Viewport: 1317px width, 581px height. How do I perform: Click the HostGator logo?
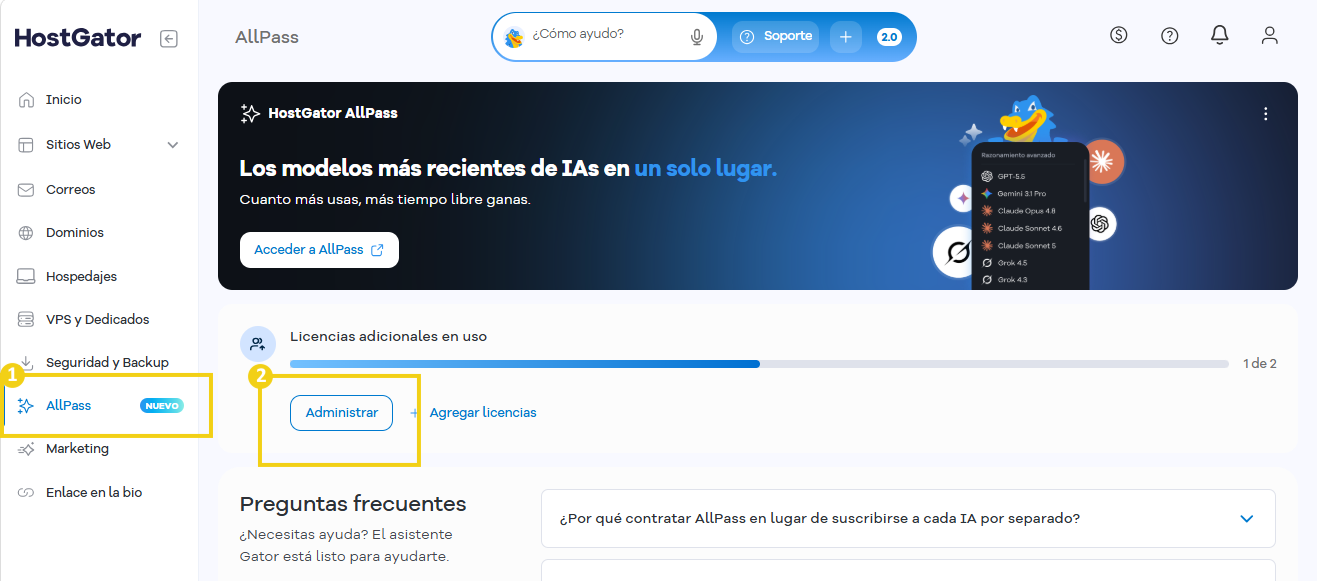[78, 38]
